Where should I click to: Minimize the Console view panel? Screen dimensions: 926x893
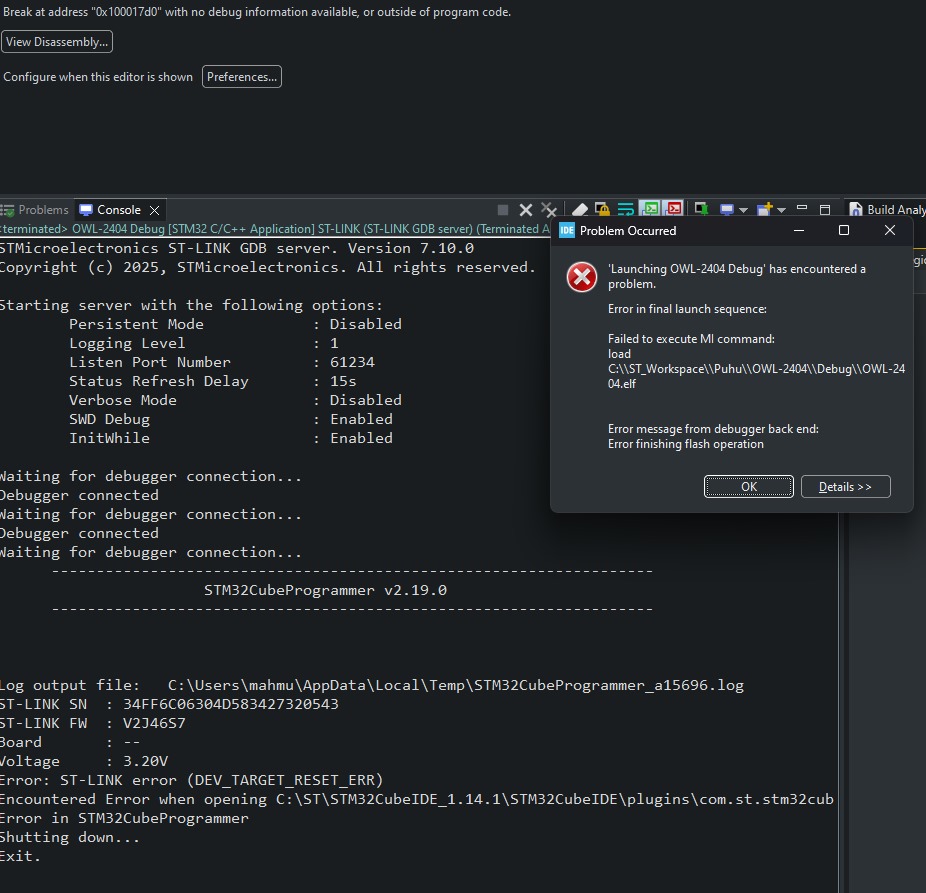[802, 208]
